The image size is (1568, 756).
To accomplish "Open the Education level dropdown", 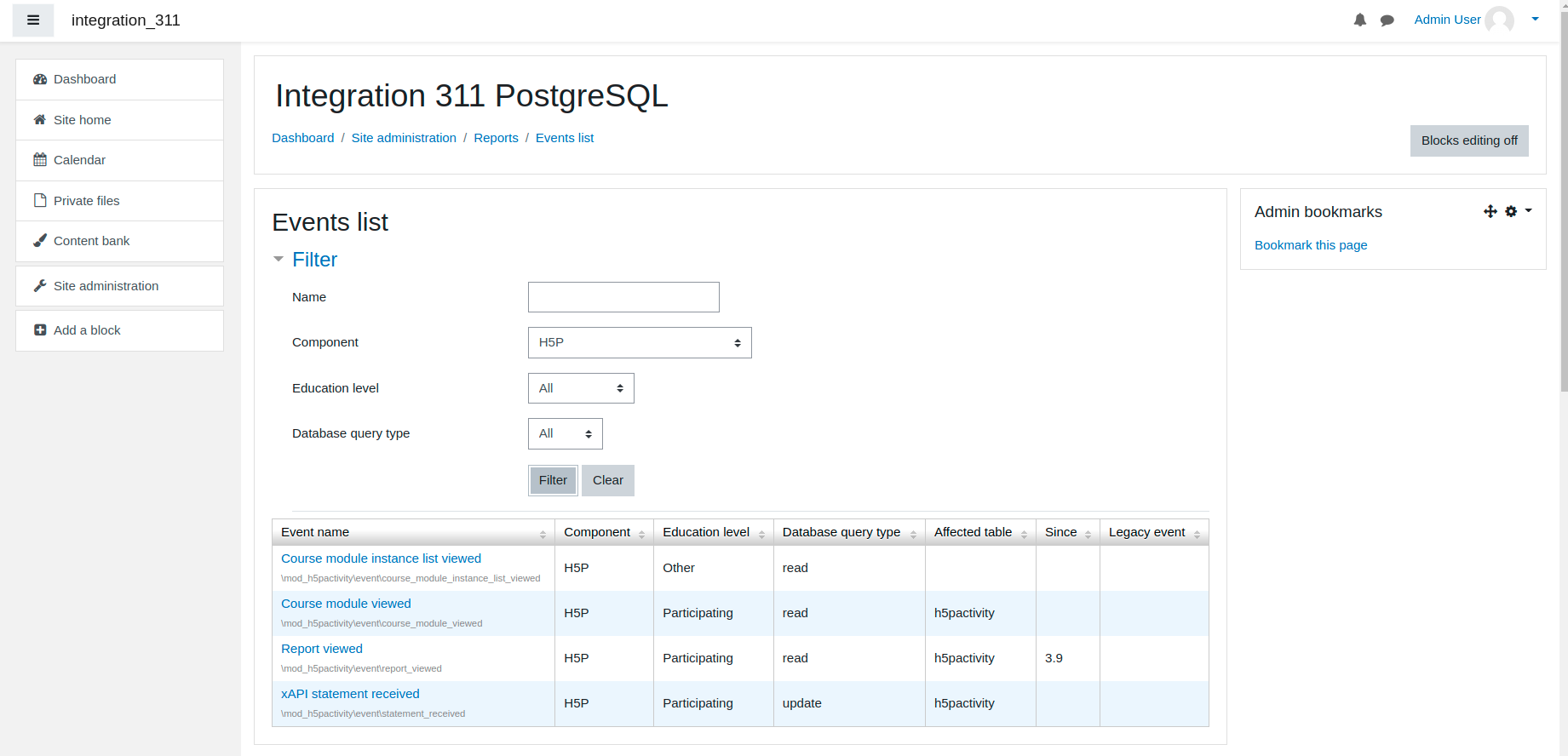I will (581, 388).
